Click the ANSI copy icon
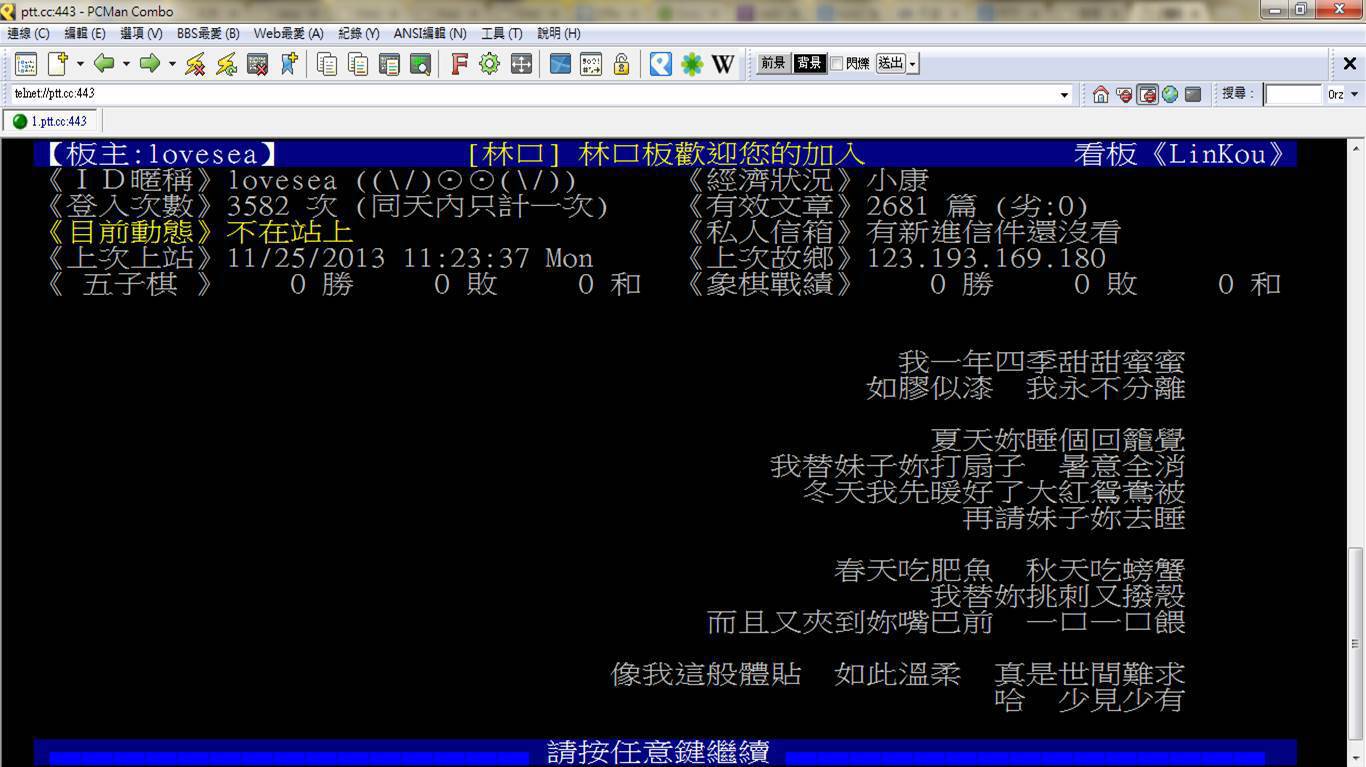Image resolution: width=1366 pixels, height=767 pixels. click(x=388, y=64)
